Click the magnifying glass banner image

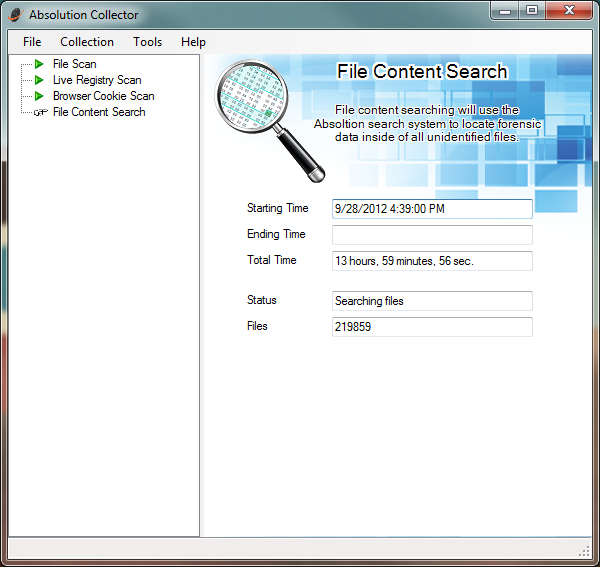[x=269, y=121]
